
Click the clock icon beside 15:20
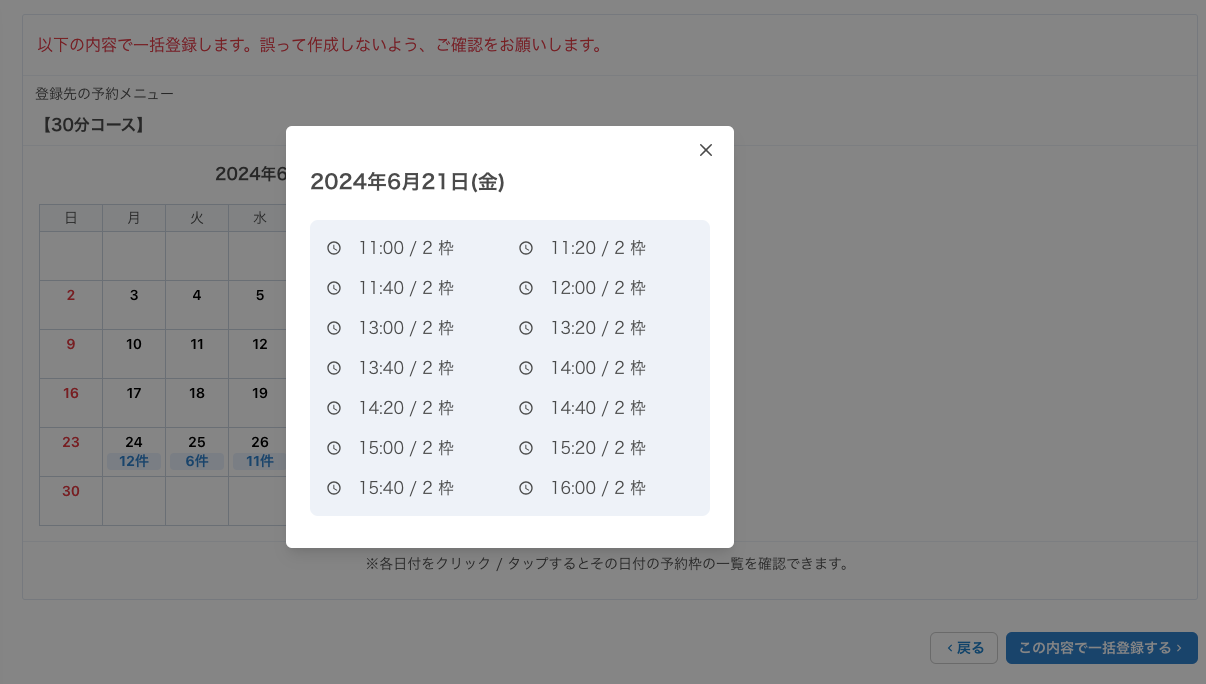[x=526, y=448]
